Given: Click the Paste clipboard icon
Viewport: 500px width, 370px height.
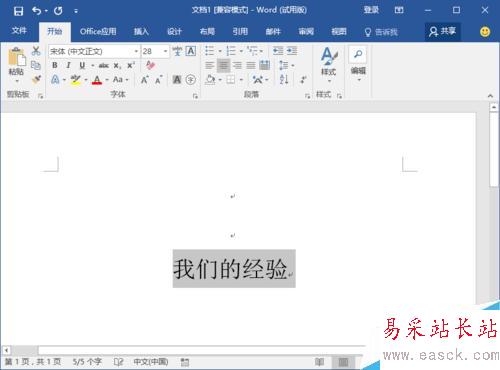Looking at the screenshot, I should click(x=16, y=57).
